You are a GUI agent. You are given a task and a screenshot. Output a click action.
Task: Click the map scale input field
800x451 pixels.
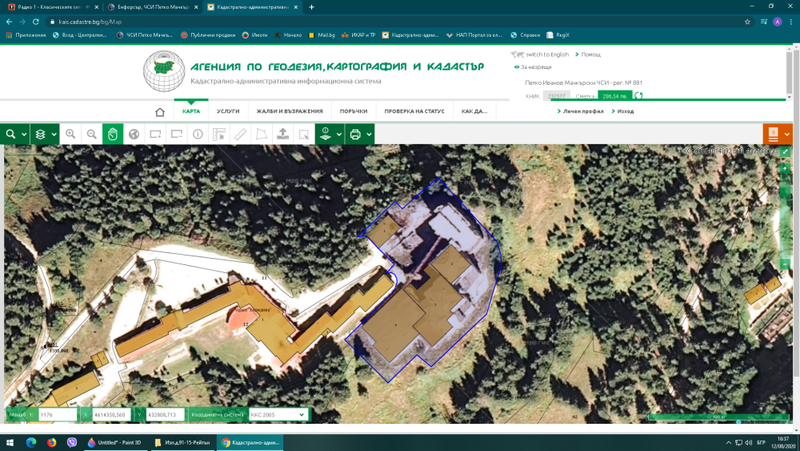[57, 414]
